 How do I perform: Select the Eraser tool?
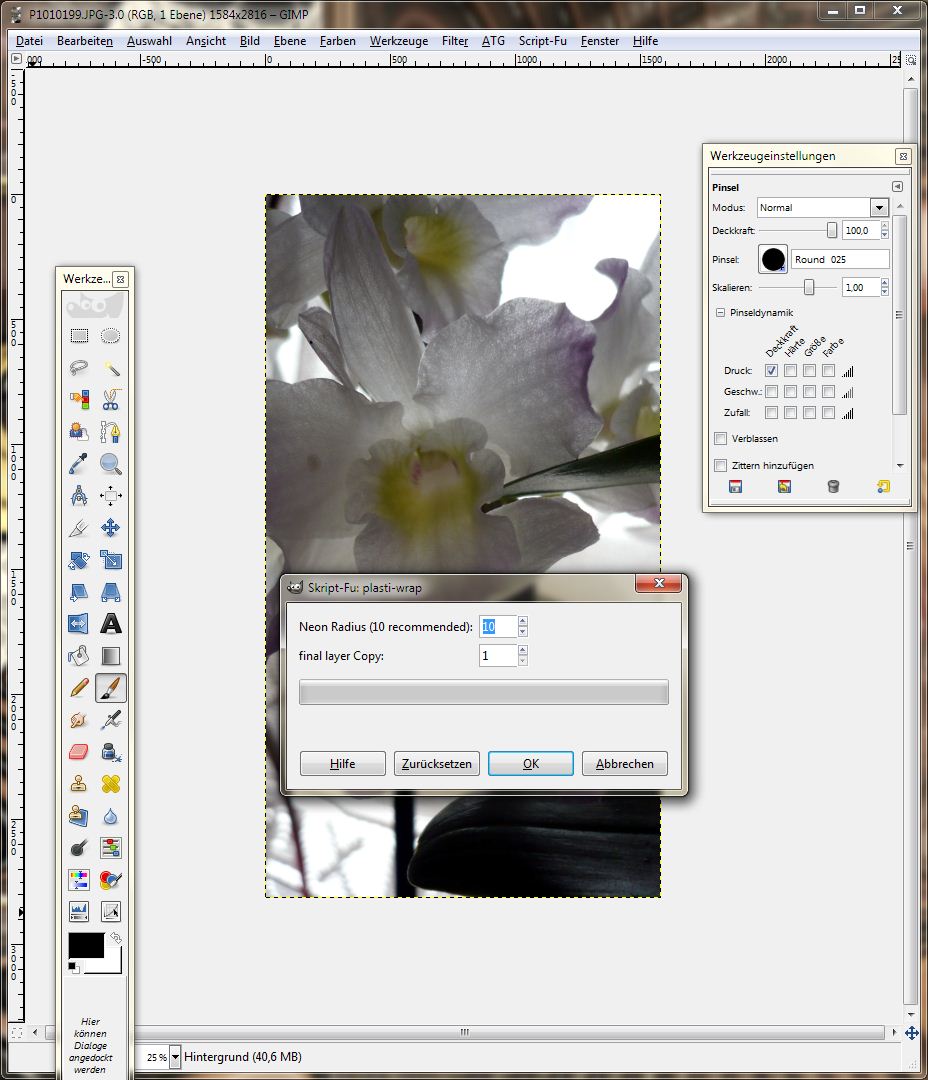click(79, 752)
